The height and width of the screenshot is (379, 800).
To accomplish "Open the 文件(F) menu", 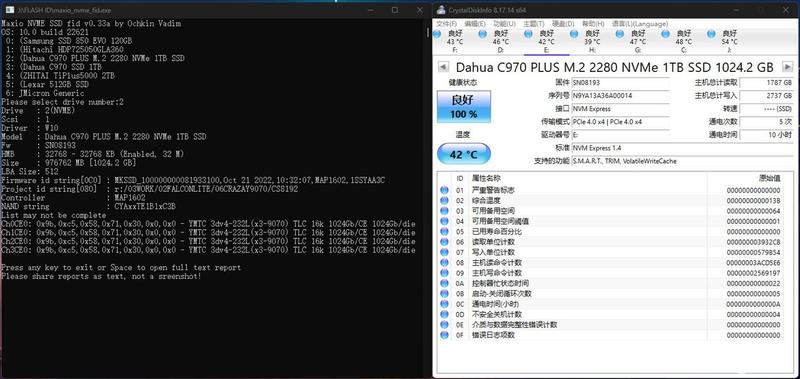I will coord(446,23).
